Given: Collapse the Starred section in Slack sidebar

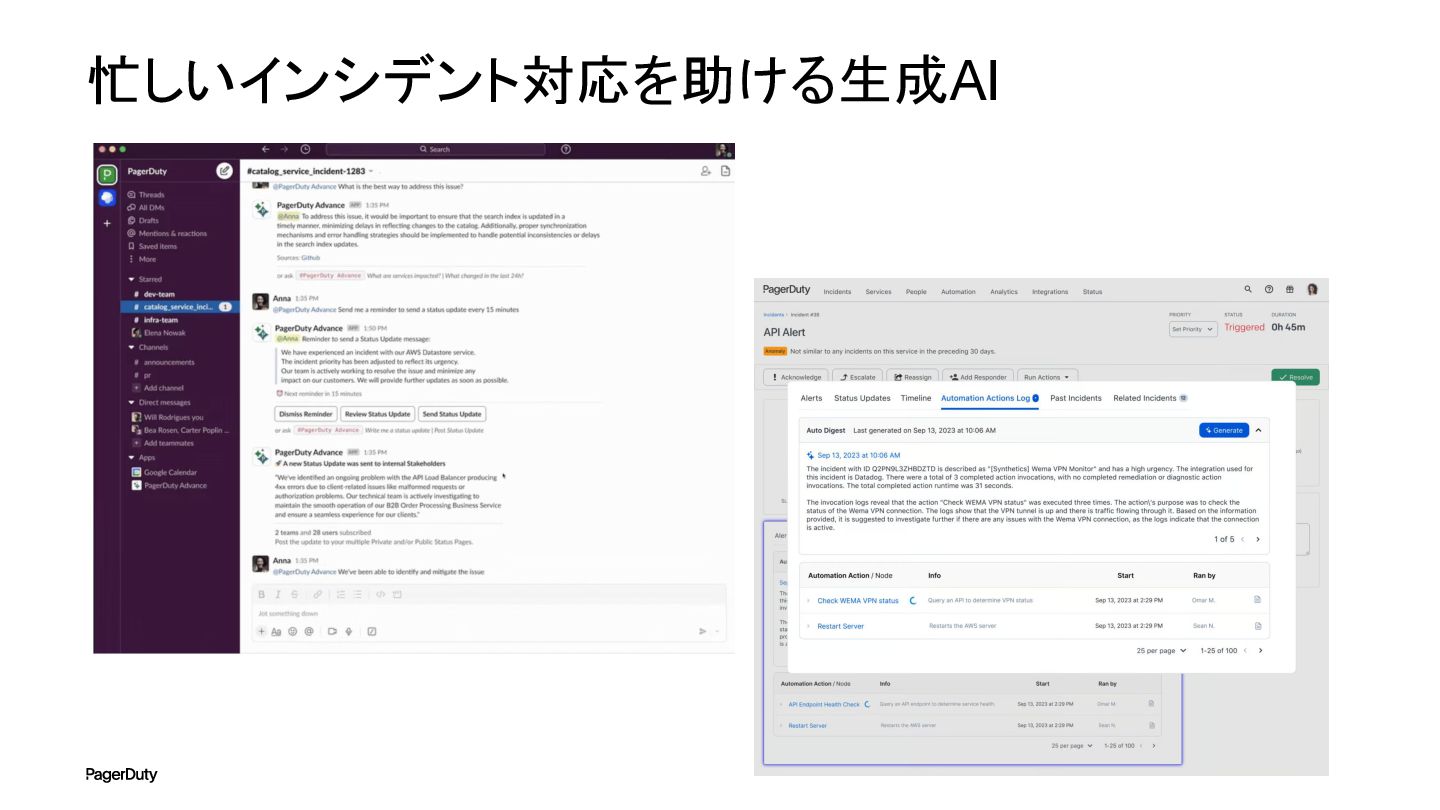Looking at the screenshot, I should (131, 279).
